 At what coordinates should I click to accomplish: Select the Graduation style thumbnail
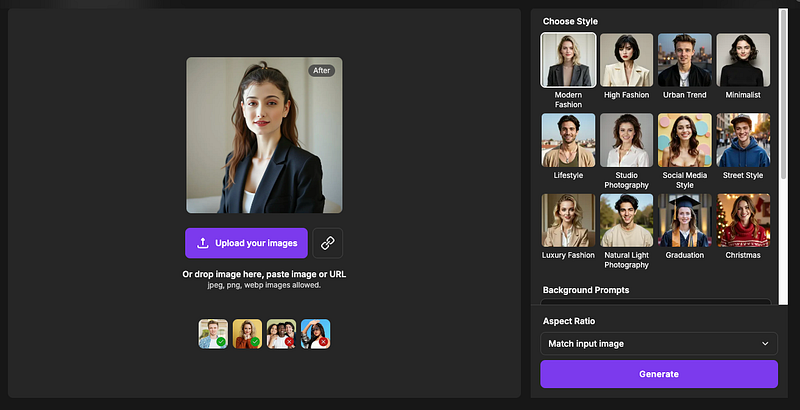coord(685,220)
